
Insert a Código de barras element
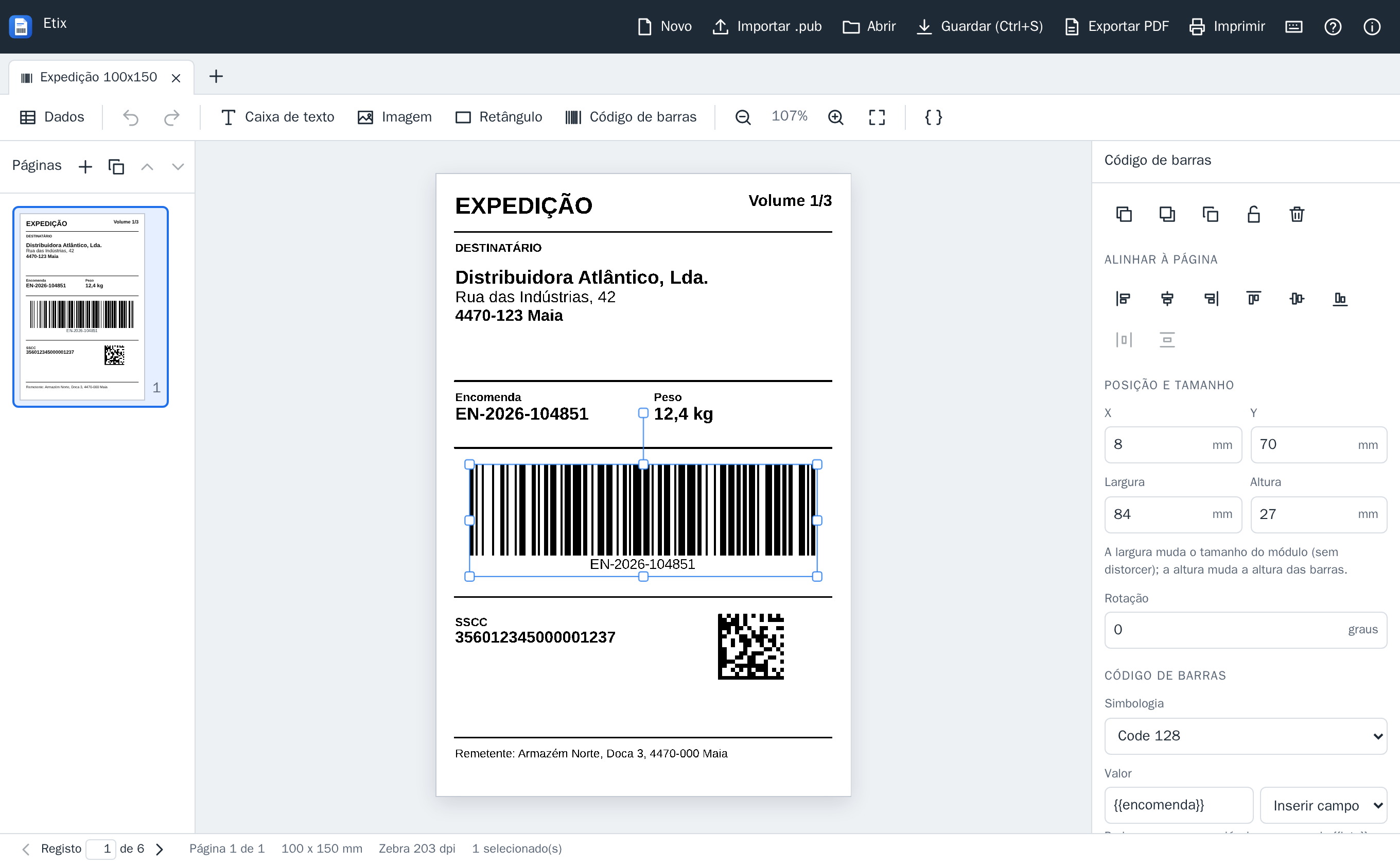click(631, 117)
